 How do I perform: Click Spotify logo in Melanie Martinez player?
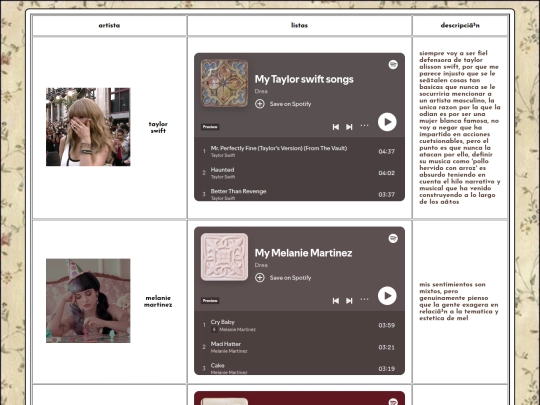tap(393, 238)
